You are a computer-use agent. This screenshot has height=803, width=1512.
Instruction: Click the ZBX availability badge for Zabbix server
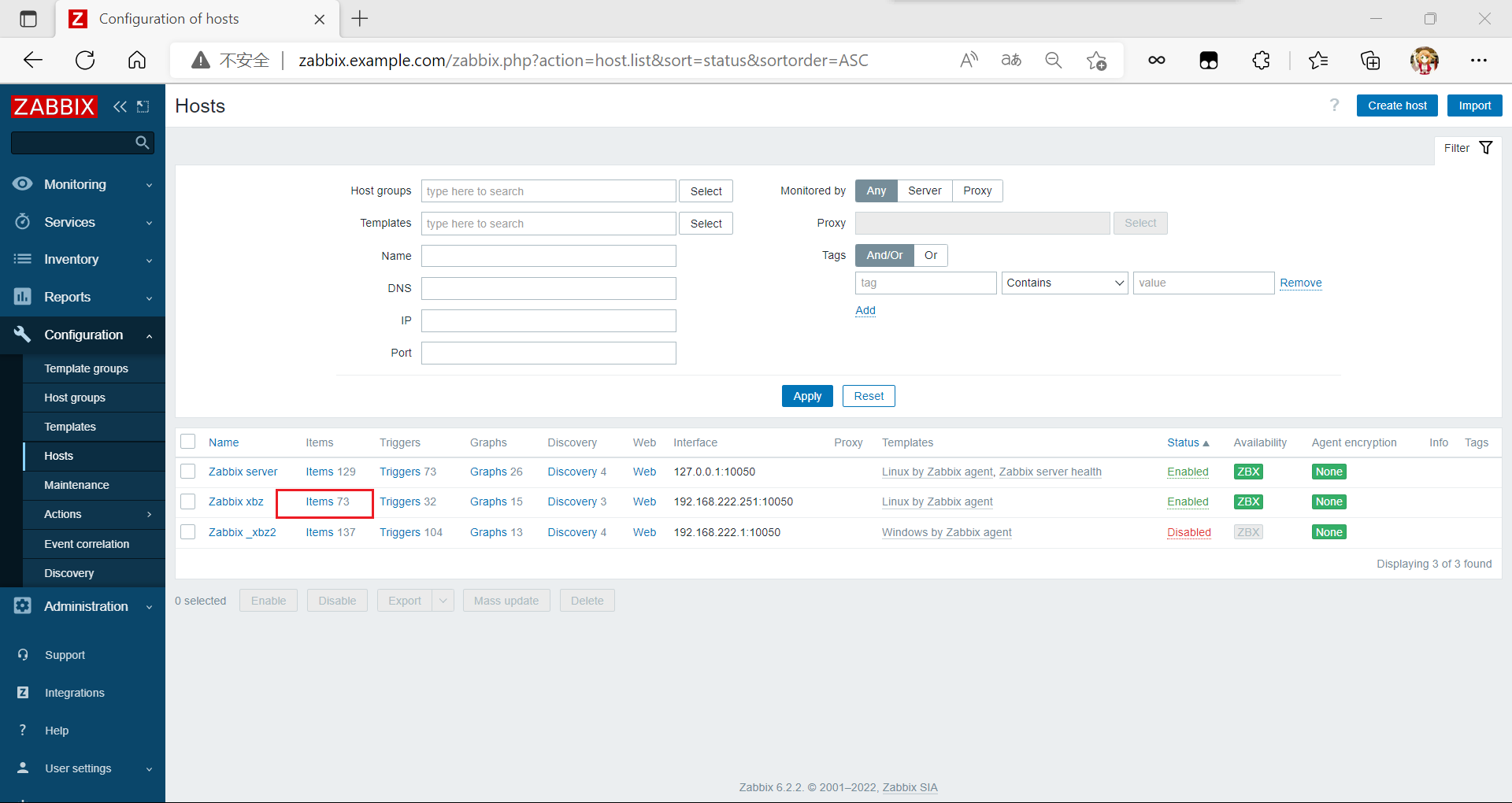pos(1248,472)
